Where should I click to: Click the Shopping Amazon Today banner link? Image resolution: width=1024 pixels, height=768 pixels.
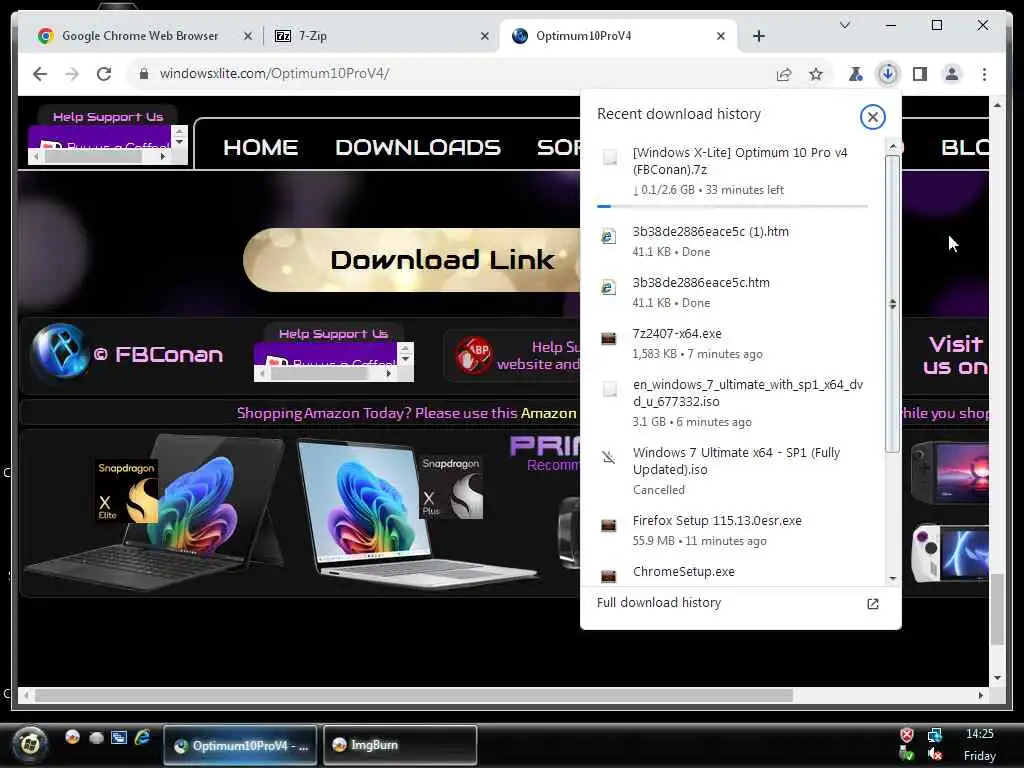406,413
